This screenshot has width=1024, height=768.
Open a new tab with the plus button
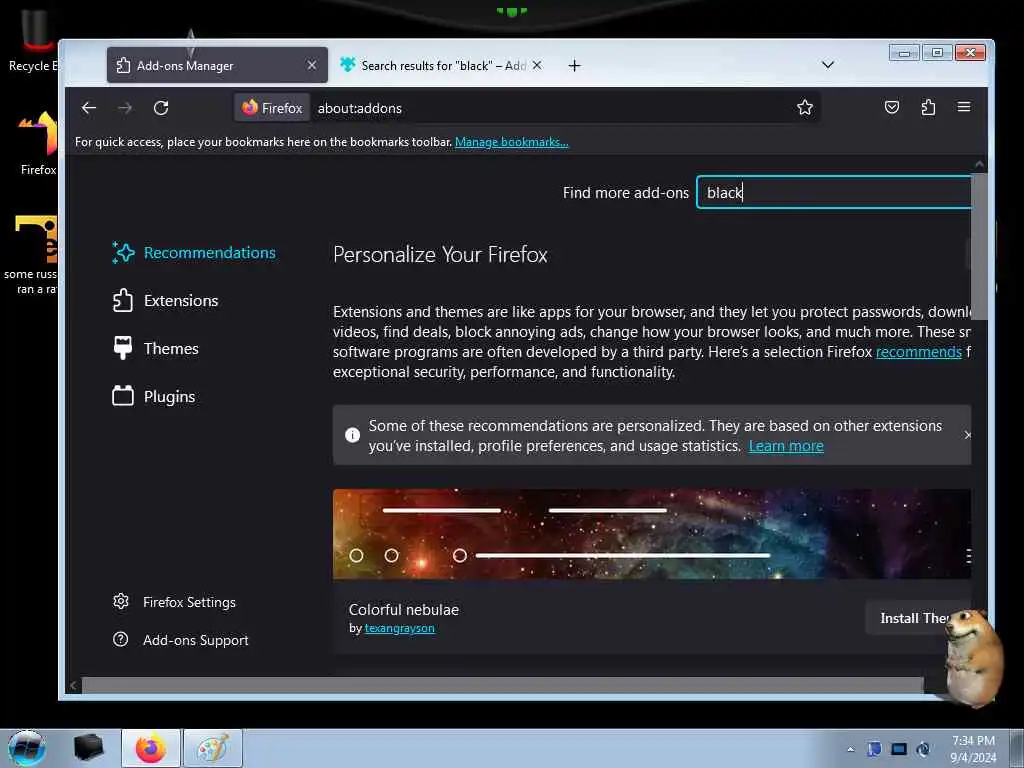tap(574, 65)
